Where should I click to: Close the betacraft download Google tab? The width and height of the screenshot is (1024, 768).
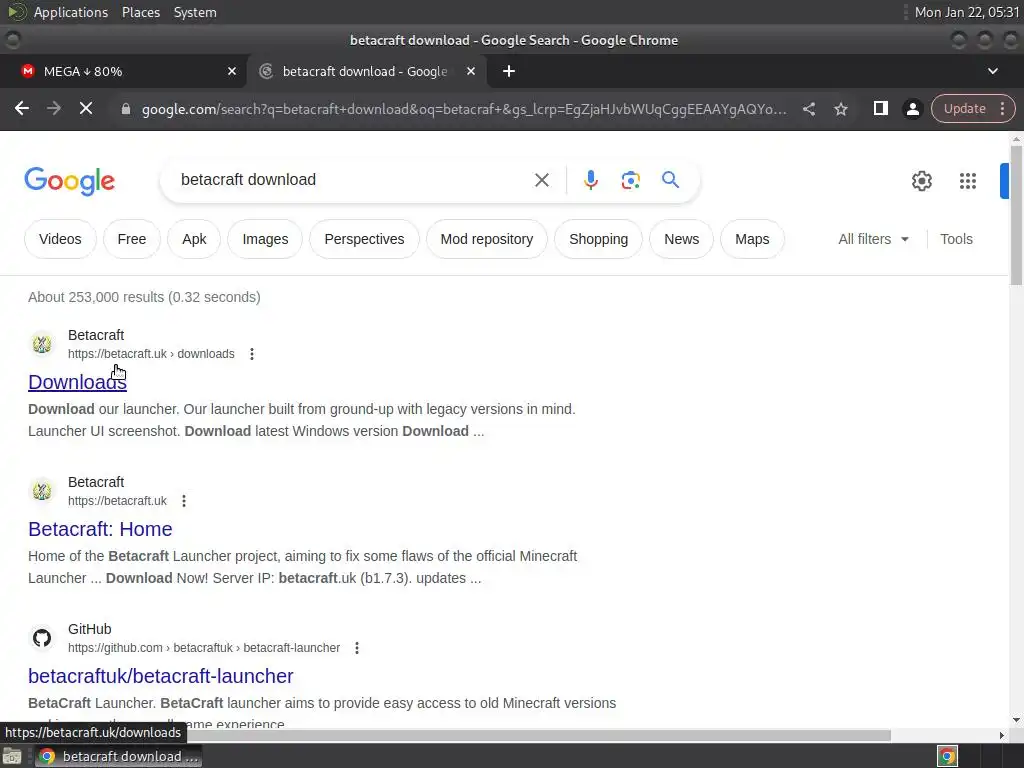(471, 71)
